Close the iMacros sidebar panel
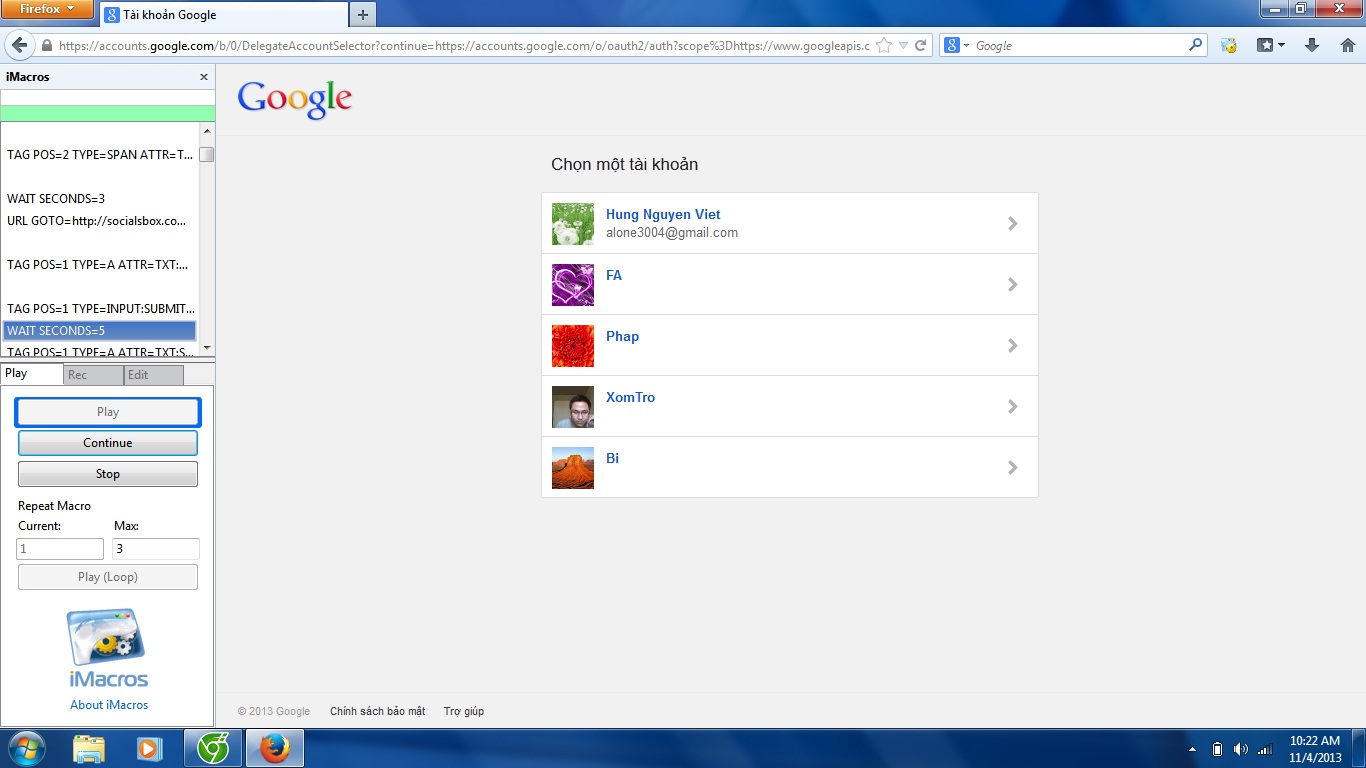 204,77
